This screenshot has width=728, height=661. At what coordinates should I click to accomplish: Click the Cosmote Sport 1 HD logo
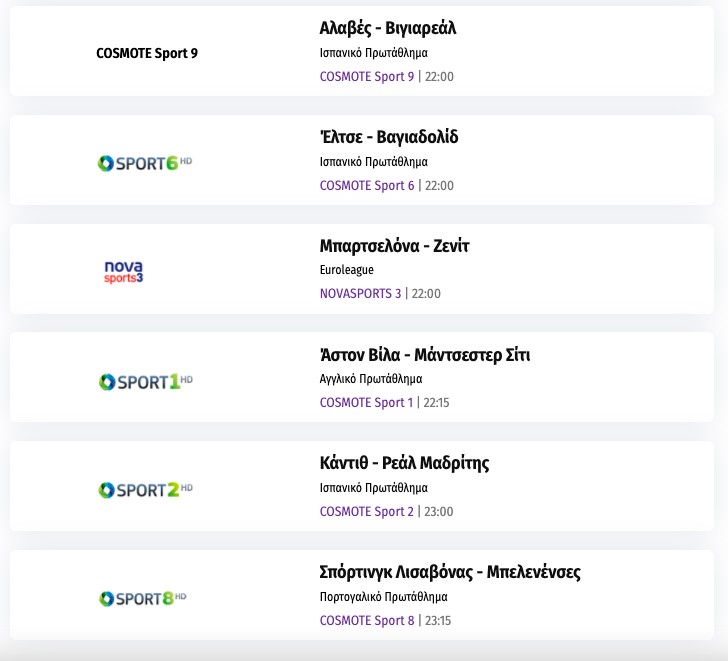144,381
